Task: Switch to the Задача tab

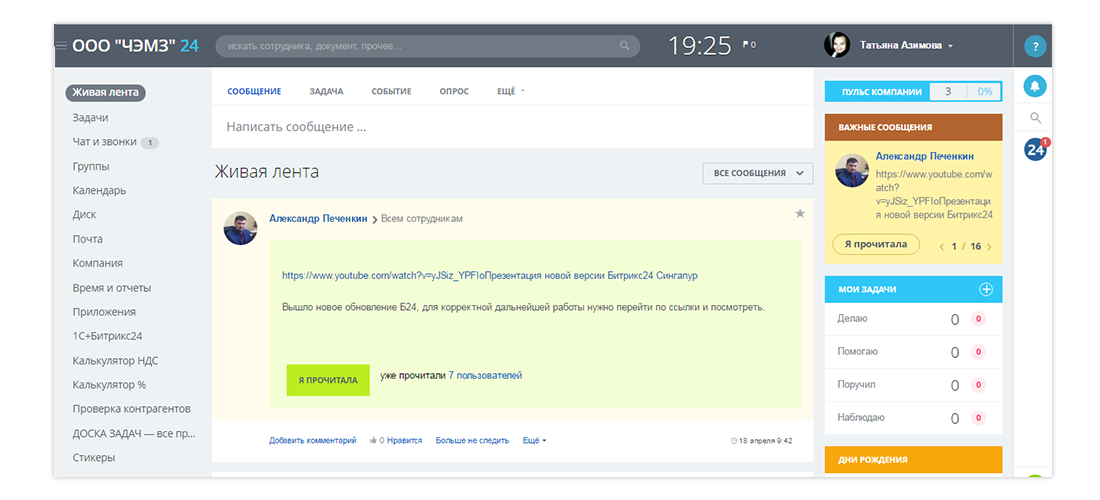Action: (x=326, y=91)
